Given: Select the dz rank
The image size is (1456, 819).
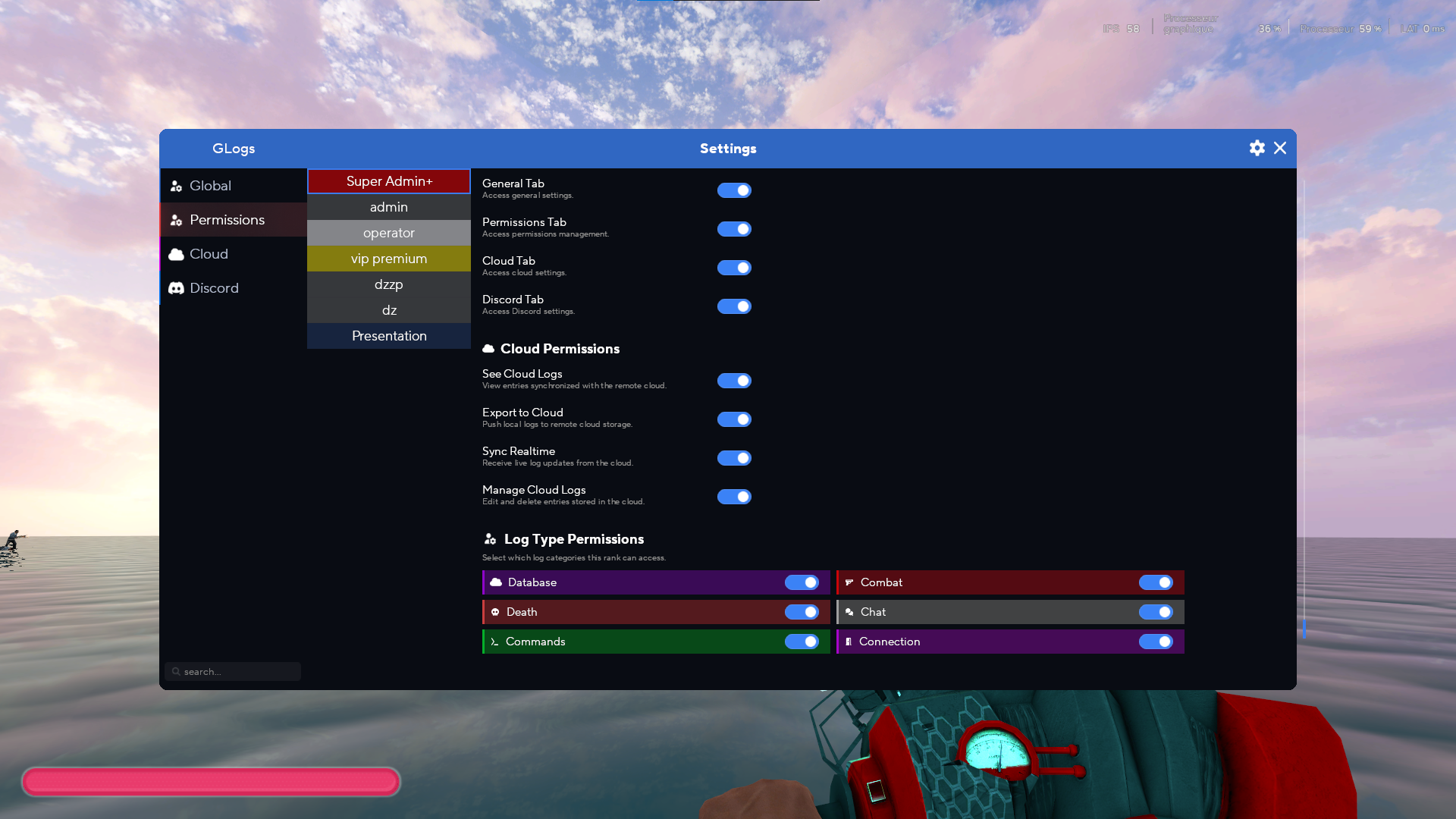Looking at the screenshot, I should pos(389,310).
